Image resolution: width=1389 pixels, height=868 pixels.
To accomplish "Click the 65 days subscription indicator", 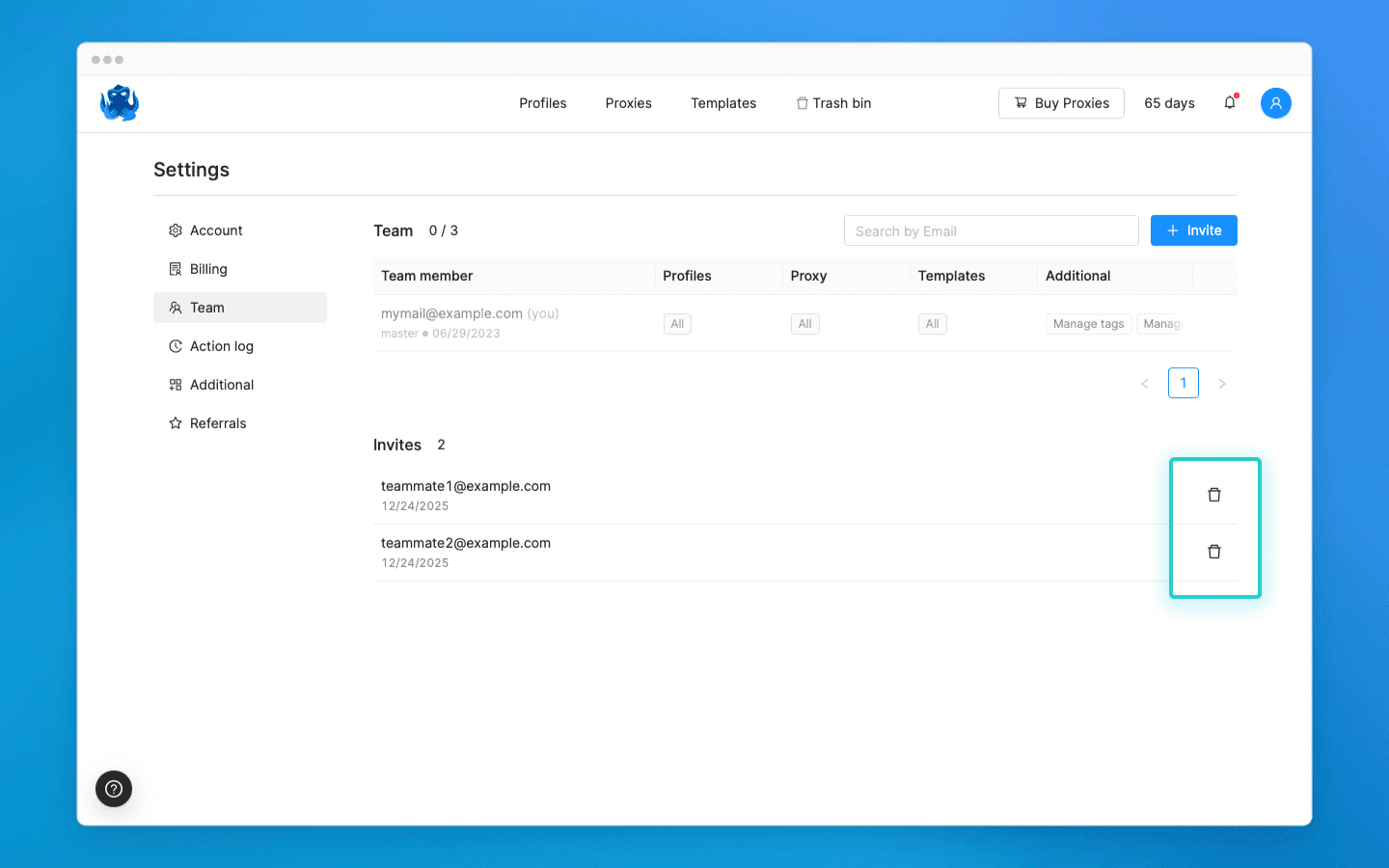I will tap(1169, 103).
